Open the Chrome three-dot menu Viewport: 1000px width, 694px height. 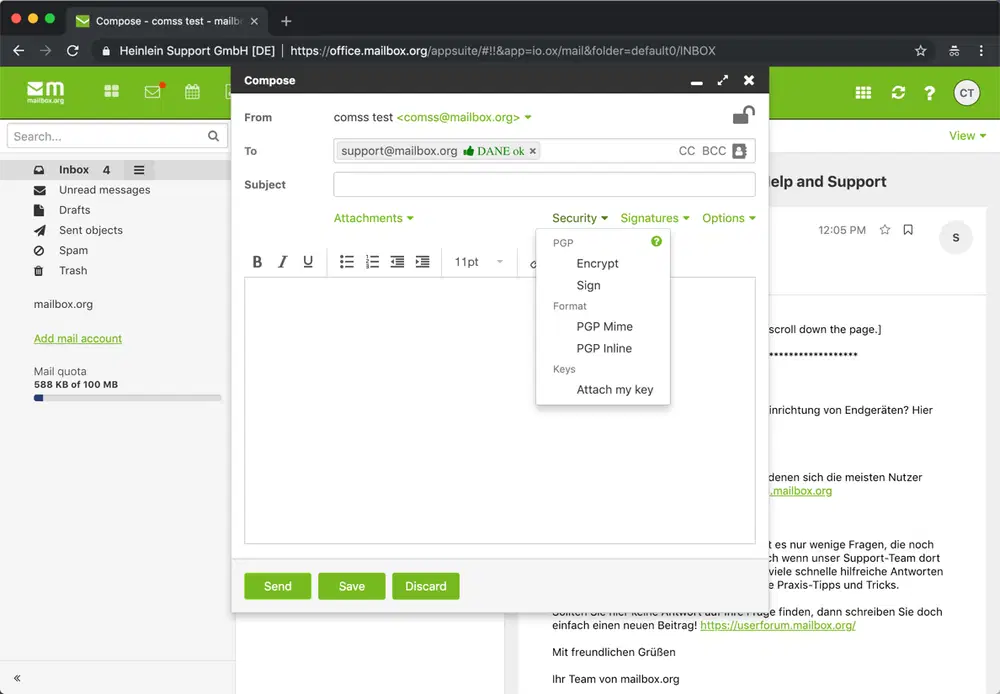tap(981, 50)
